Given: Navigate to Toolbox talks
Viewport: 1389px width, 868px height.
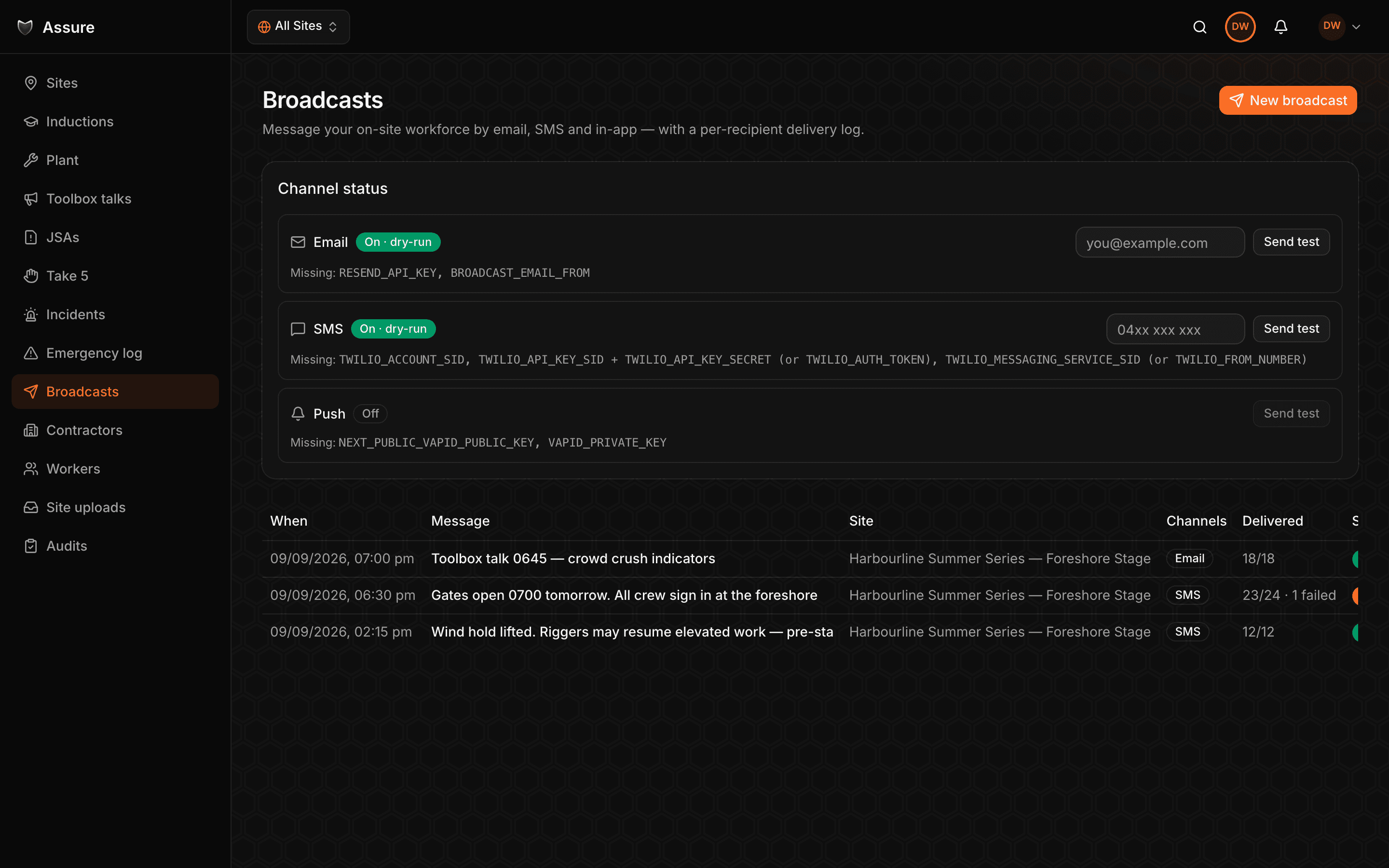Looking at the screenshot, I should coord(115,199).
